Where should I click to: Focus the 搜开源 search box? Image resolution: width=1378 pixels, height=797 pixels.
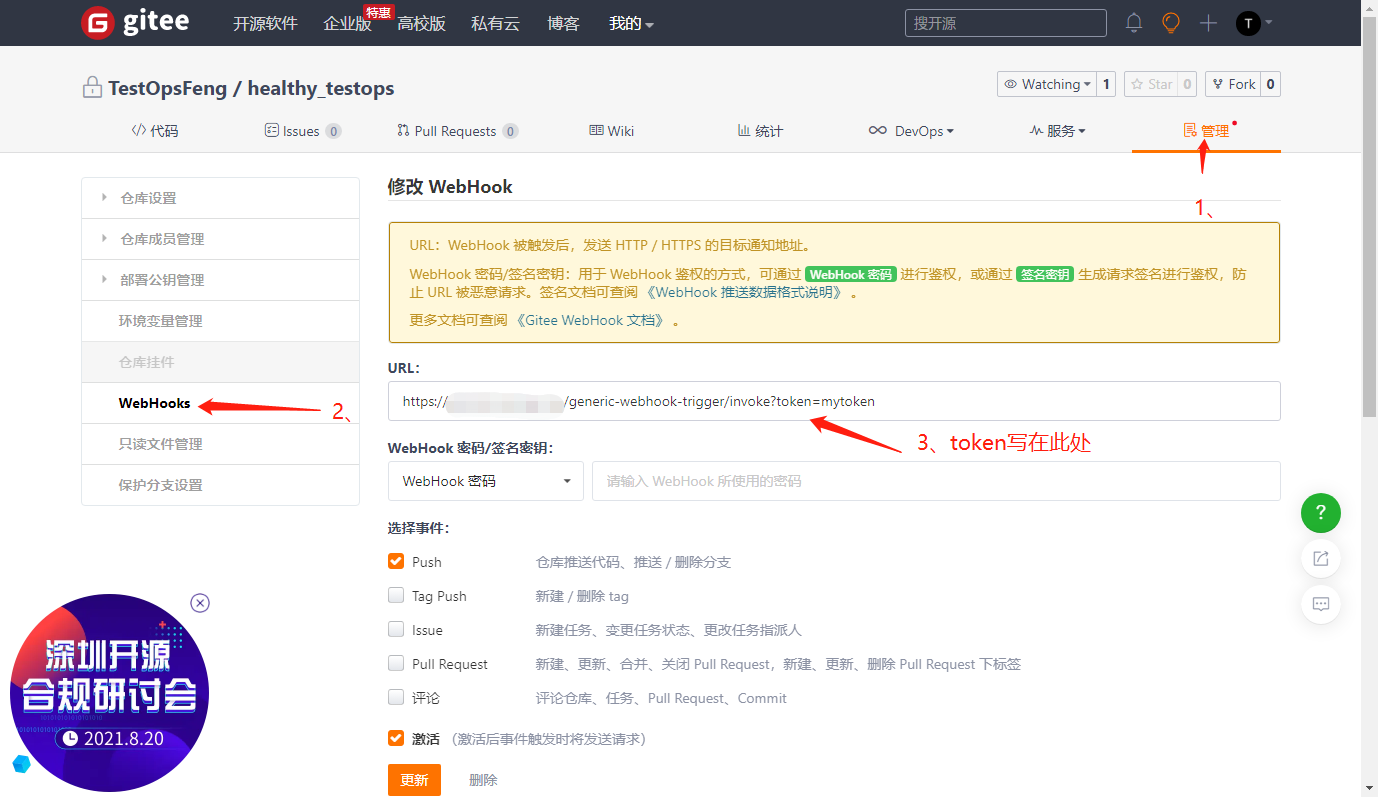1005,23
